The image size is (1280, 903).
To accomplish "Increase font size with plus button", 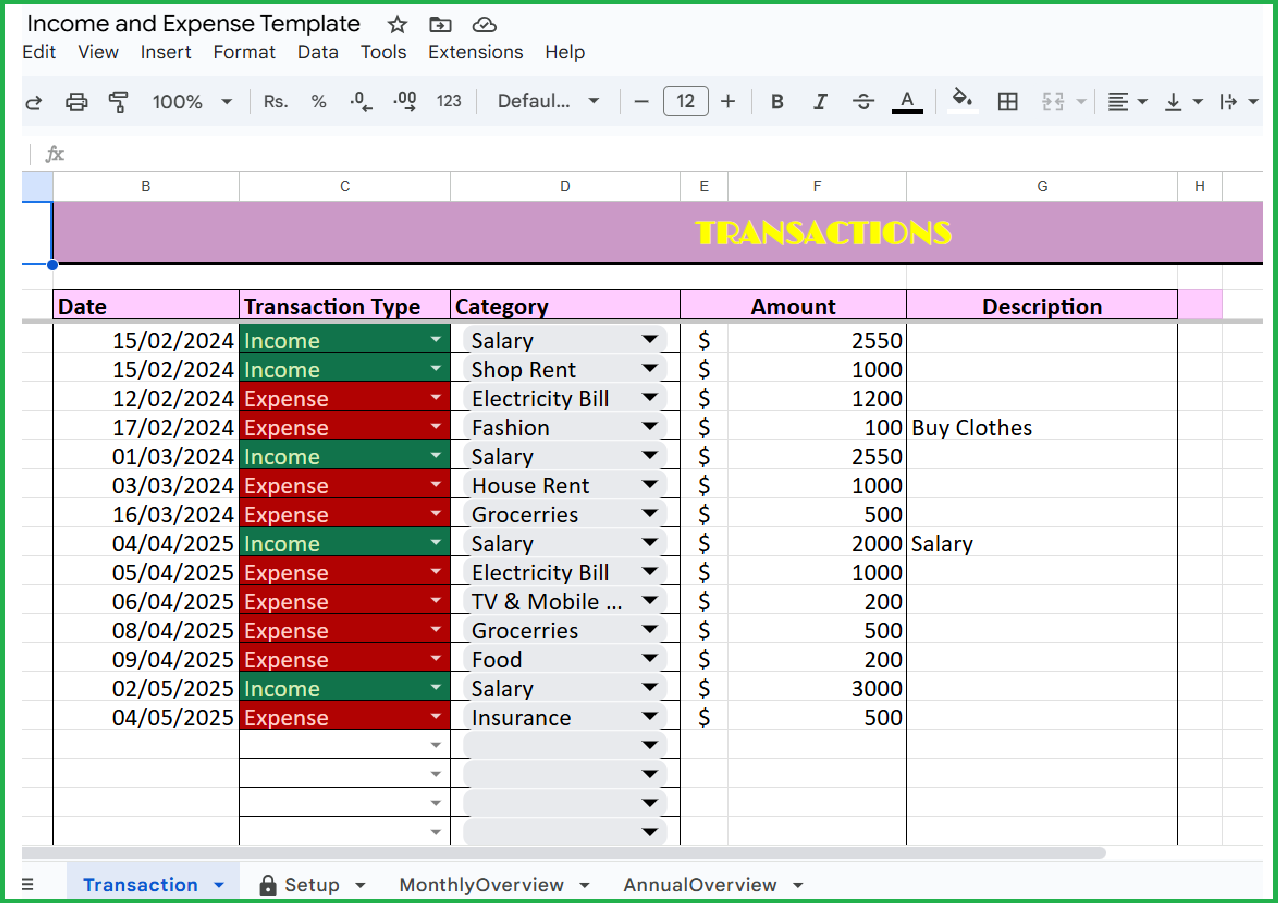I will tap(728, 101).
